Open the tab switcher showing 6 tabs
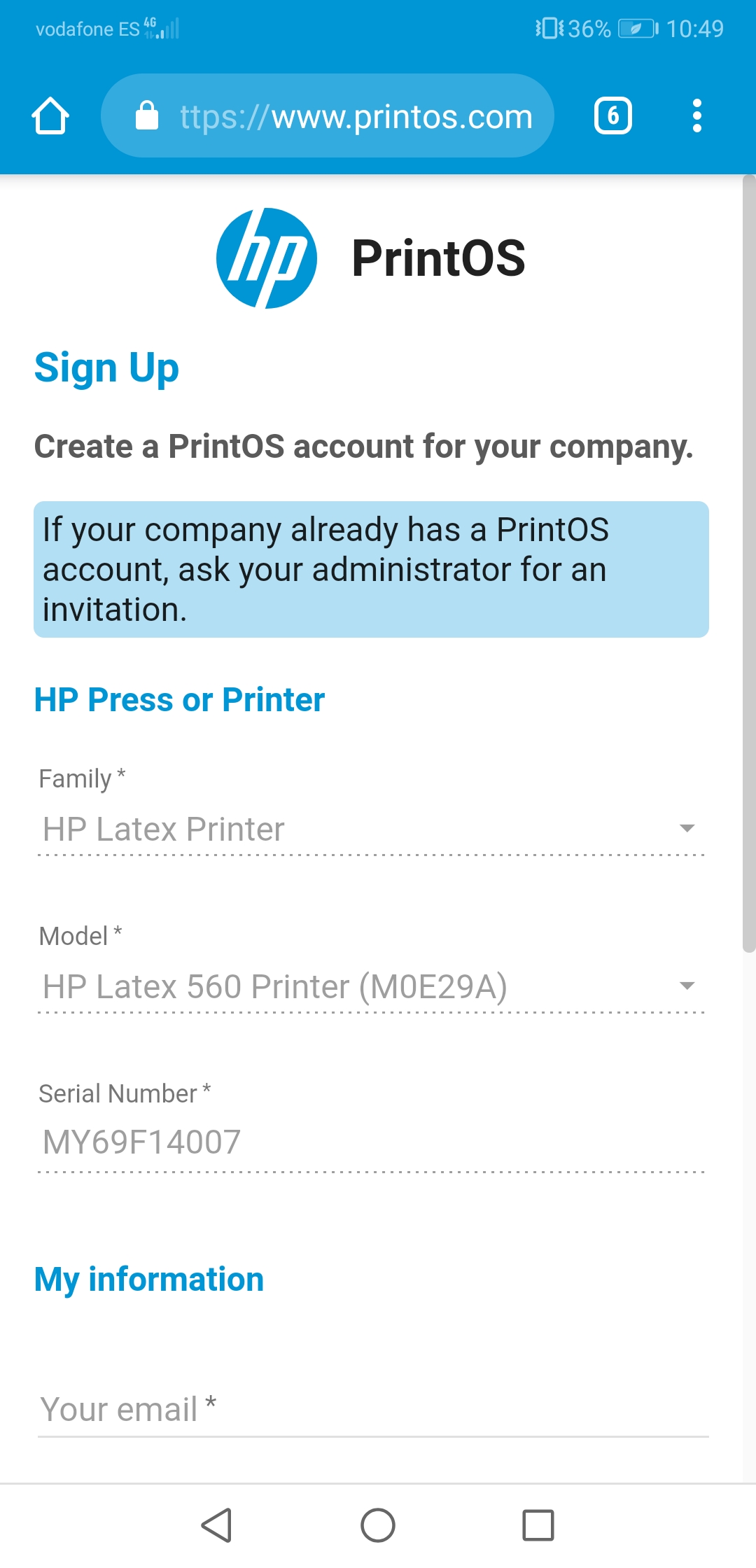Screen dimensions: 756x1568 click(613, 115)
